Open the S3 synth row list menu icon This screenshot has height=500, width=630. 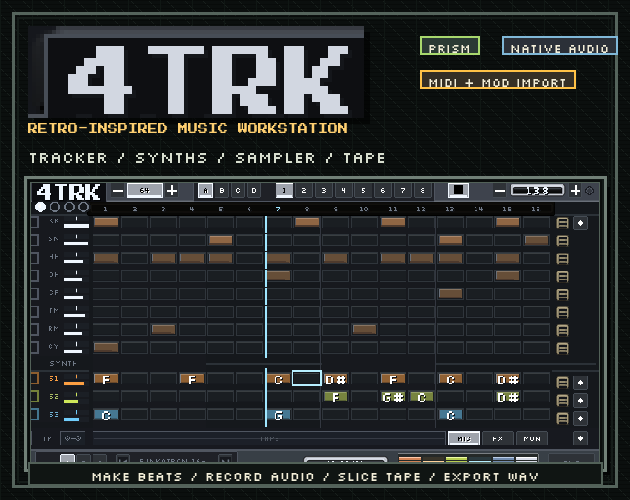click(562, 418)
